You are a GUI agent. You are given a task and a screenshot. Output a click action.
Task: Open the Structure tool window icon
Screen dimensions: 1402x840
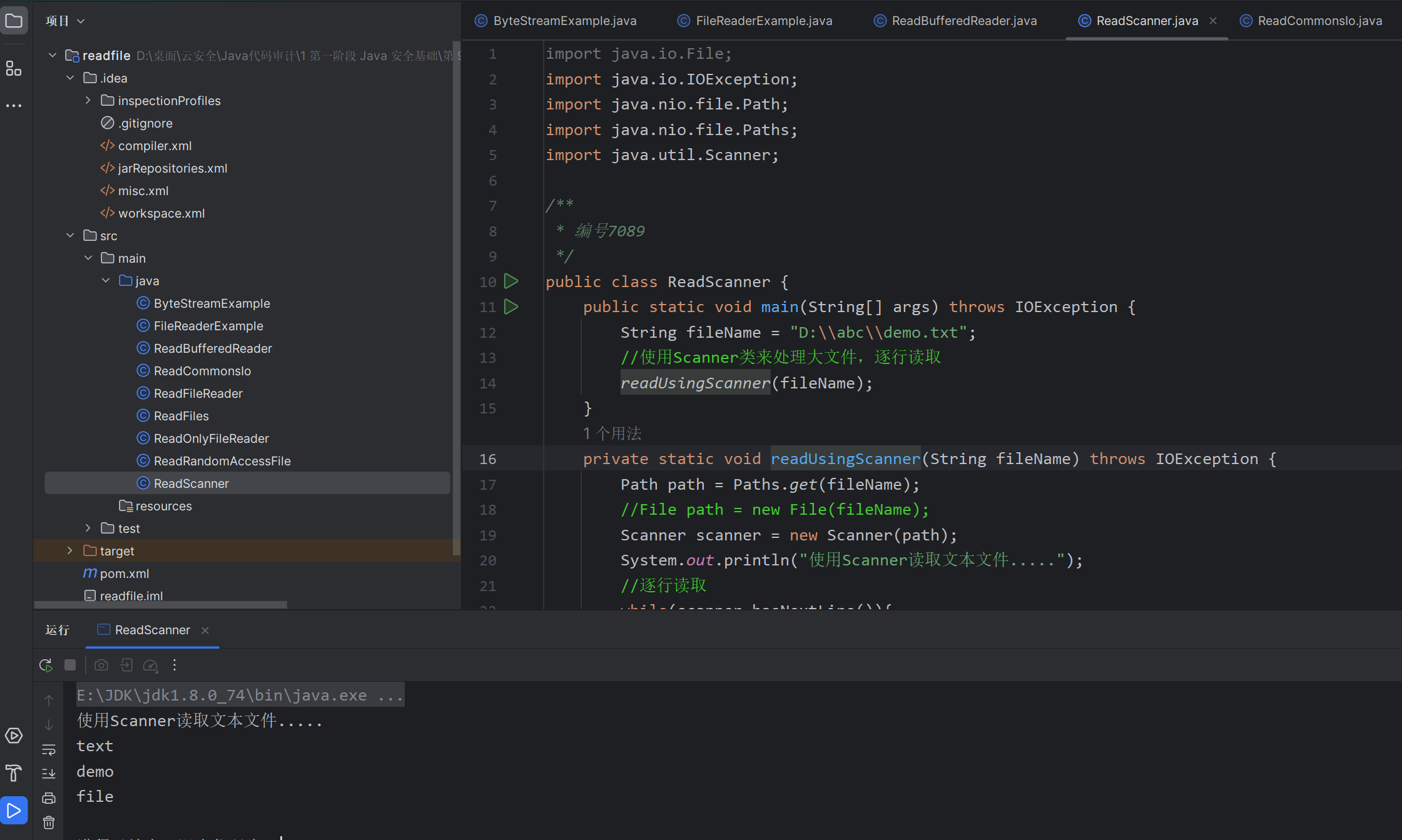pos(14,68)
